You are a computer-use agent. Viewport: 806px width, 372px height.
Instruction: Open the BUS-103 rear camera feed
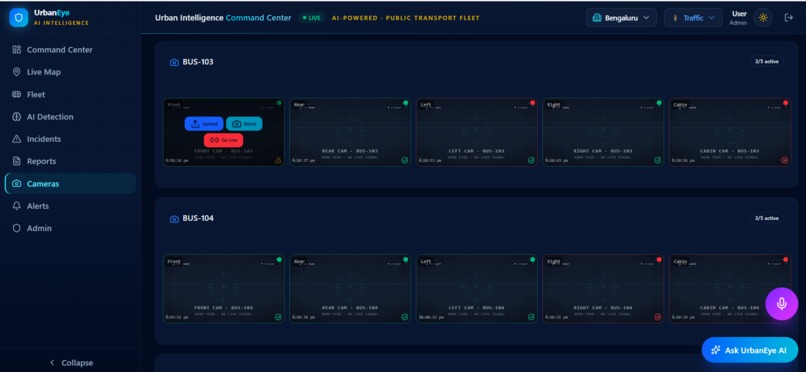[x=350, y=132]
